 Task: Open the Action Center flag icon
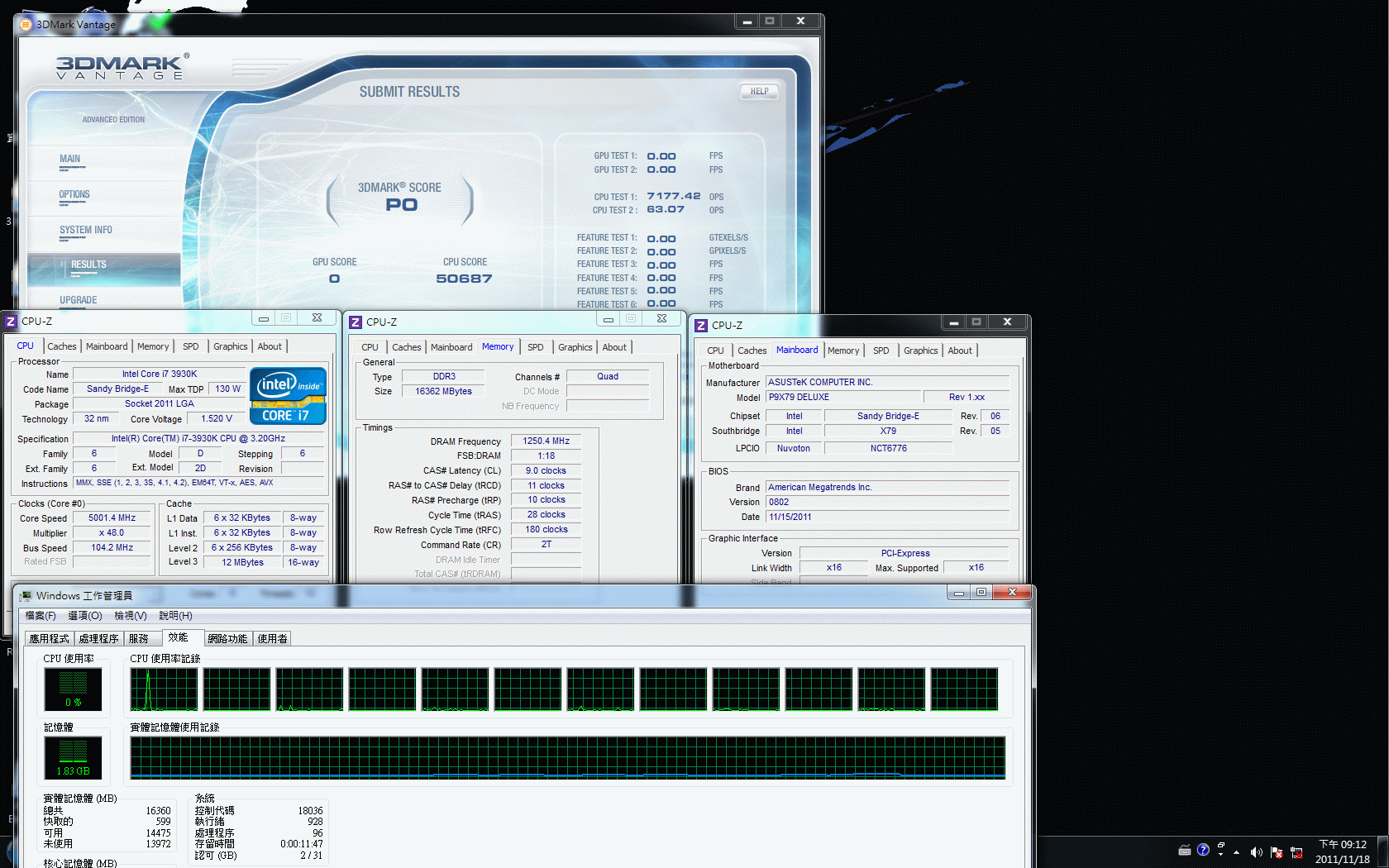click(1277, 851)
